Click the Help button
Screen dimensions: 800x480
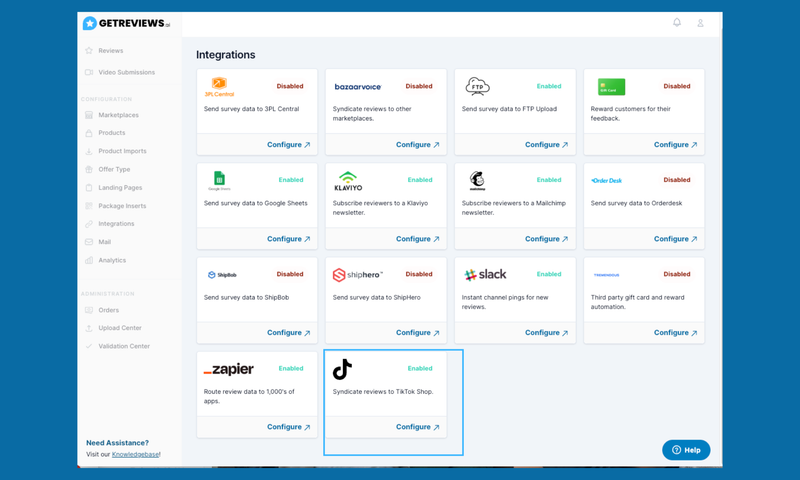(x=686, y=450)
